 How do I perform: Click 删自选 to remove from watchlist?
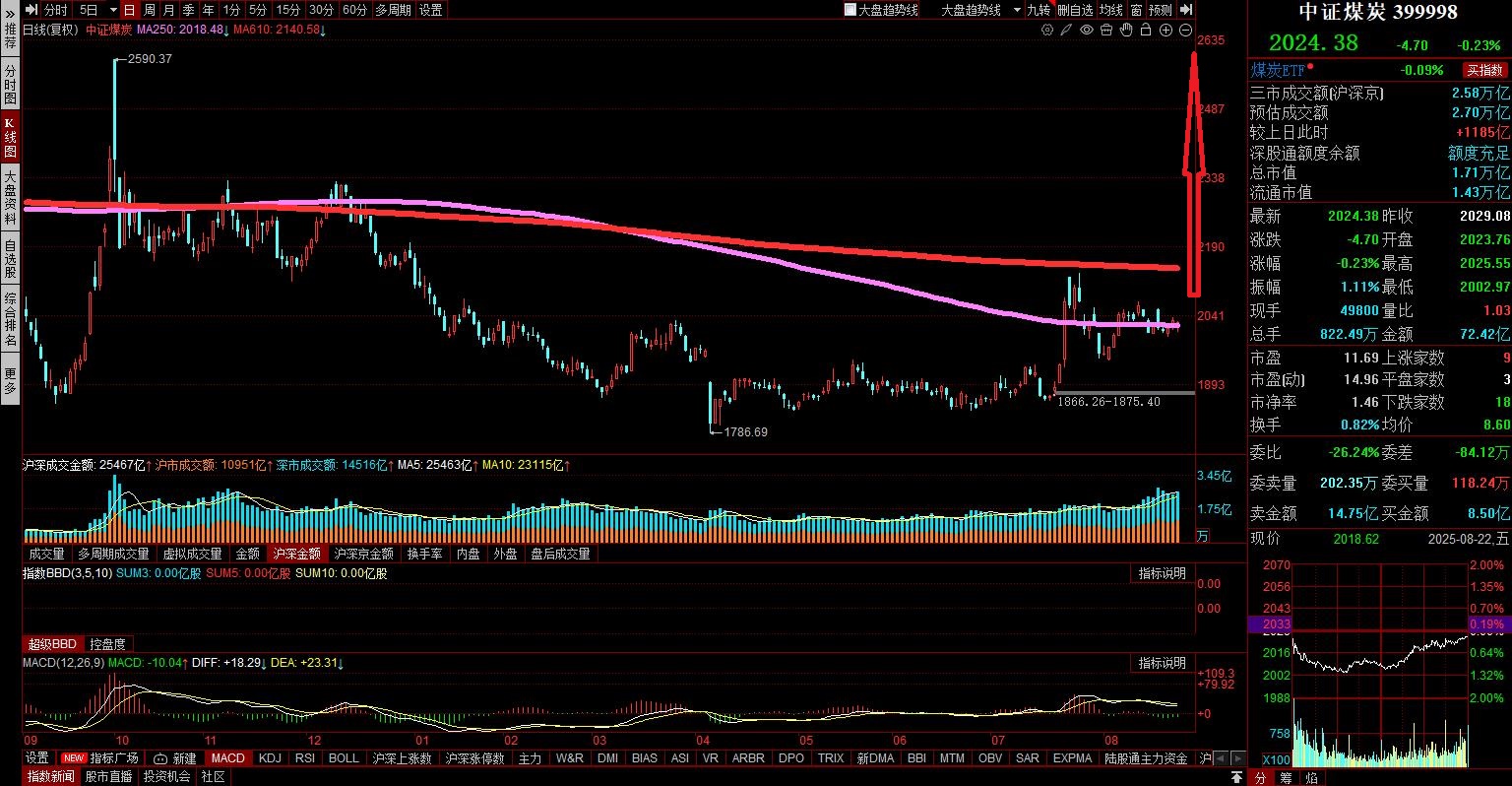1075,10
